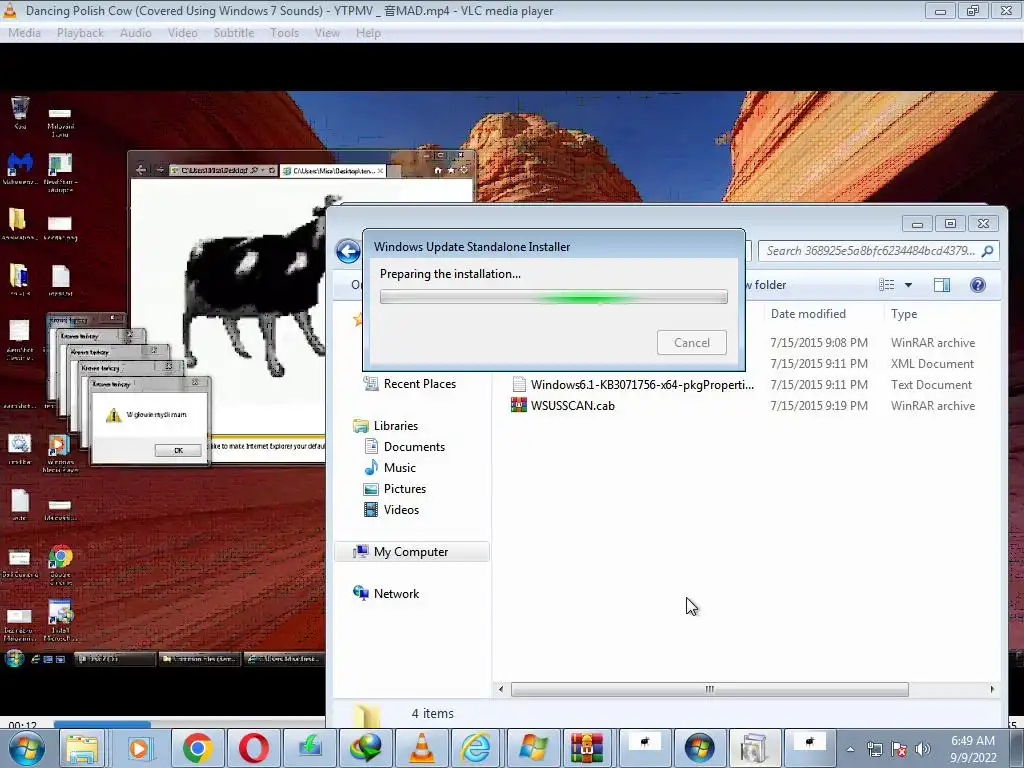Open File Explorer from the taskbar
This screenshot has height=768, width=1024.
[82, 748]
